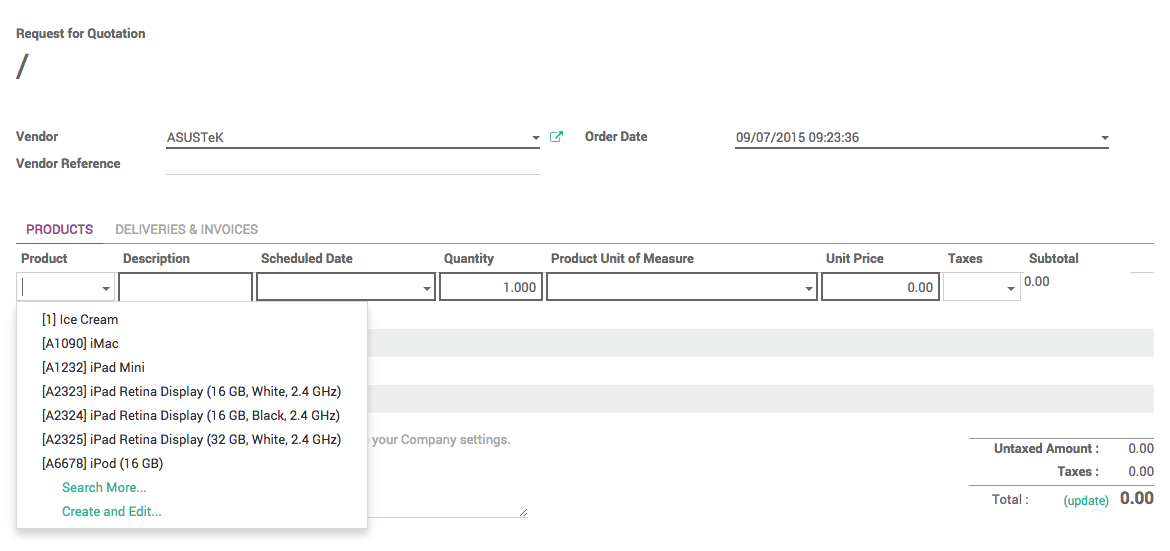This screenshot has height=551, width=1170.
Task: Expand the Order Date dropdown arrow
Action: [x=1104, y=138]
